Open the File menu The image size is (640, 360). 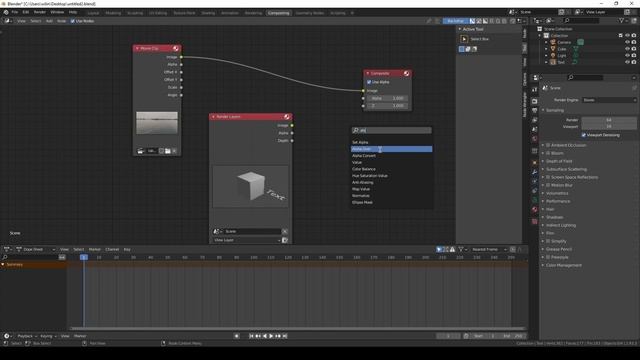tap(15, 12)
